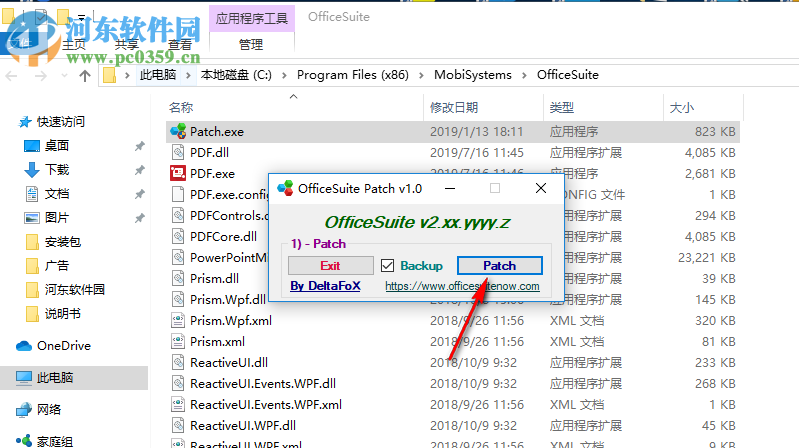The width and height of the screenshot is (799, 448).
Task: Select the PDF.exe red application icon
Action: coord(178,173)
